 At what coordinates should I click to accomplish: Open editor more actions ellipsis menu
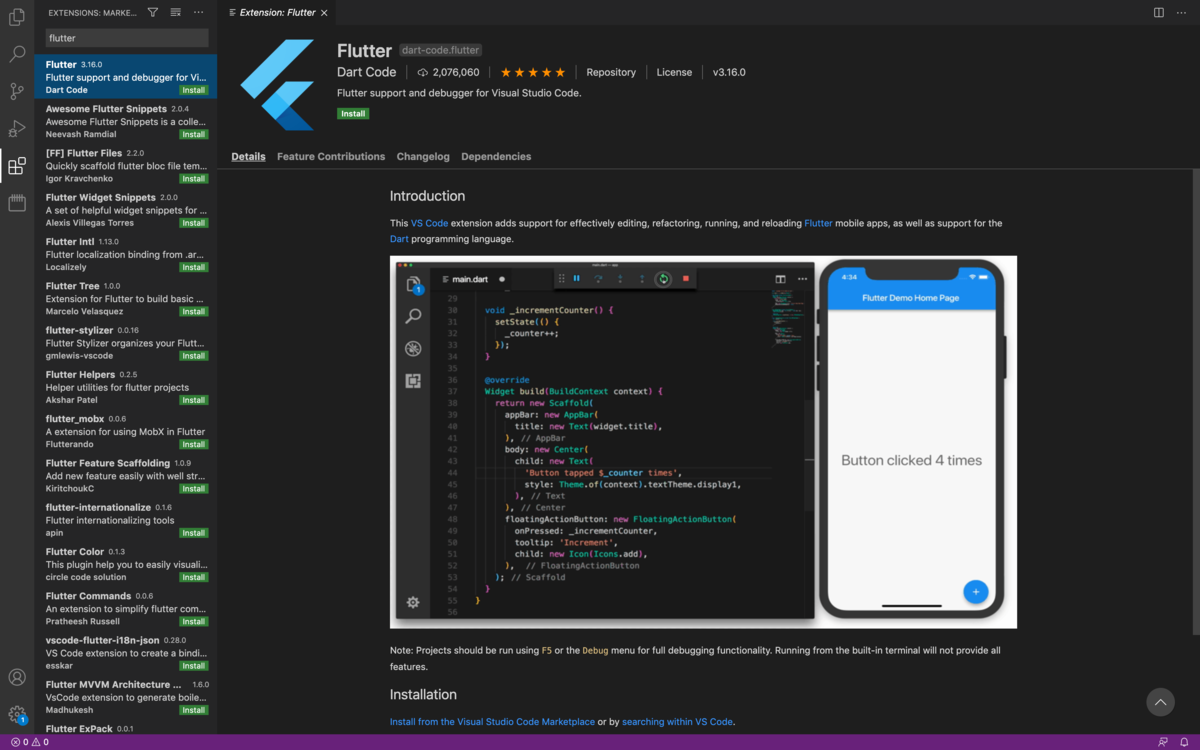[x=1182, y=12]
